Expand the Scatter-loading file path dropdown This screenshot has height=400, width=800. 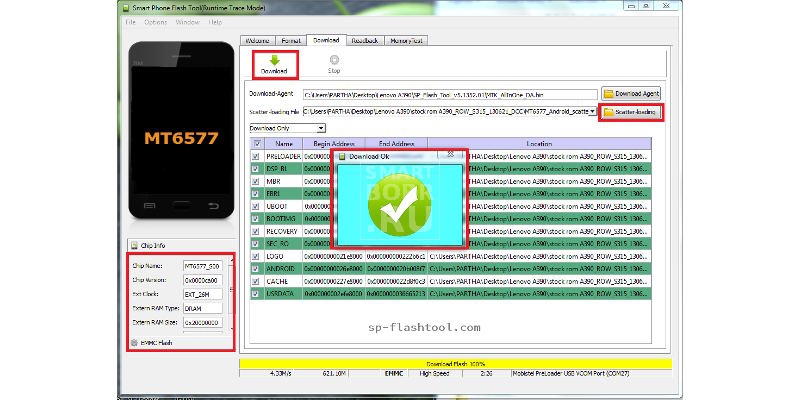[594, 112]
